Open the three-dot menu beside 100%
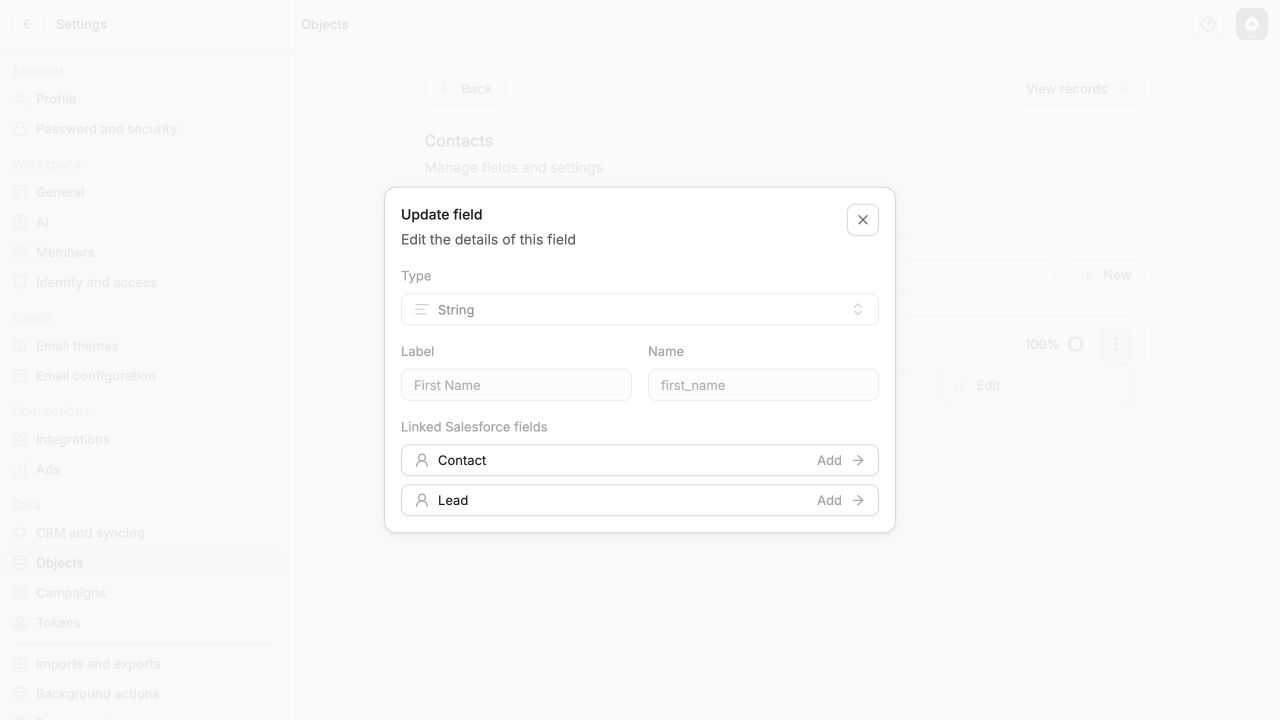The width and height of the screenshot is (1280, 720). click(x=1115, y=344)
